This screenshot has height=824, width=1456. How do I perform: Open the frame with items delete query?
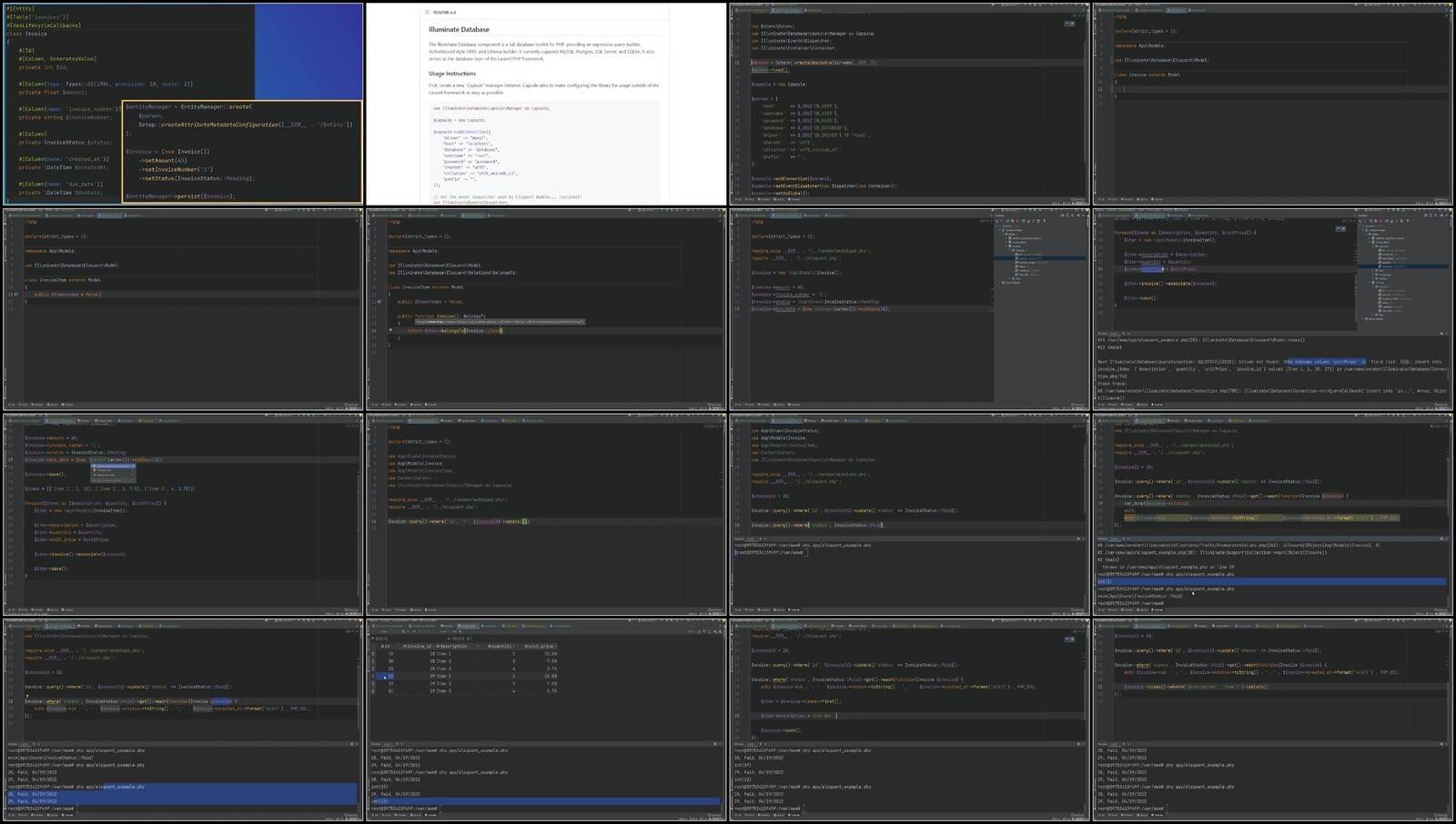coord(1272,720)
